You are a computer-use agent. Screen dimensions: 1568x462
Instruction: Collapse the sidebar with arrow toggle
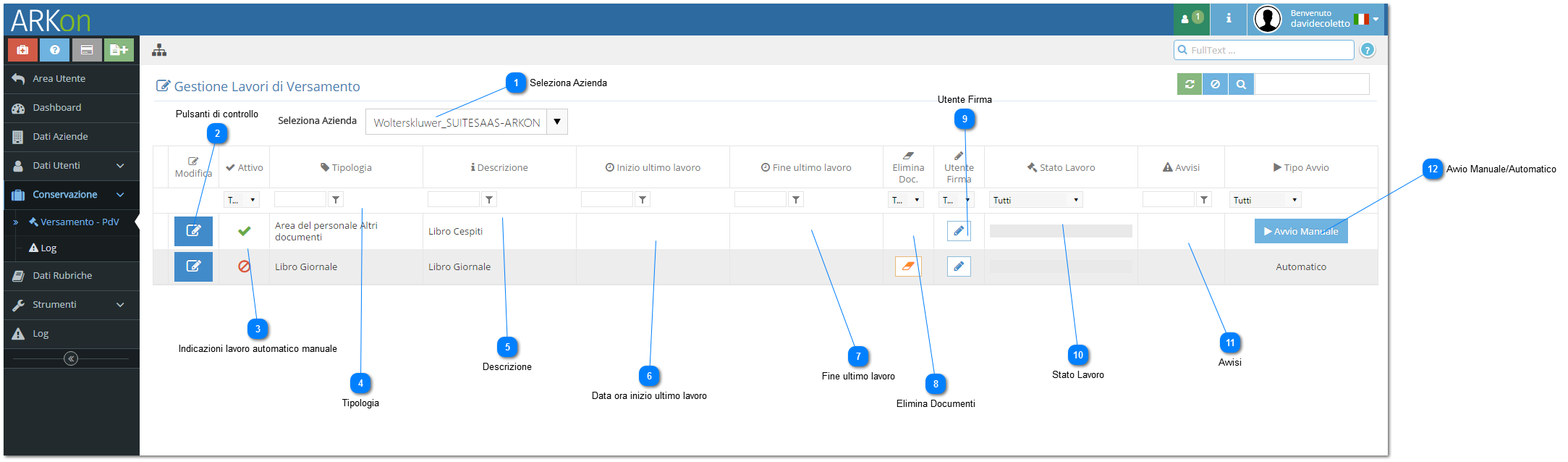click(x=71, y=358)
